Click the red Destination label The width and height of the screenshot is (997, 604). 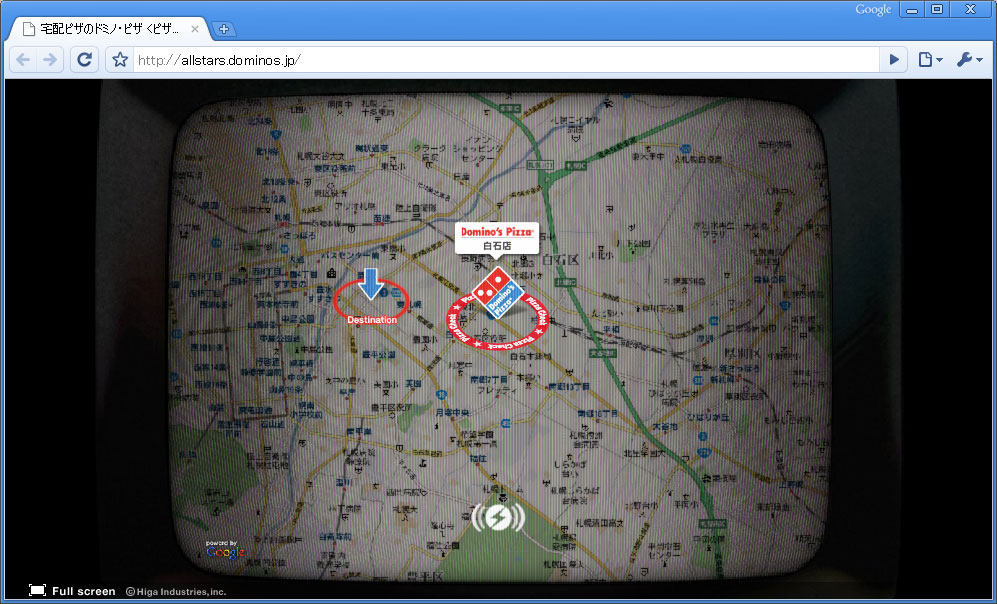[x=372, y=320]
